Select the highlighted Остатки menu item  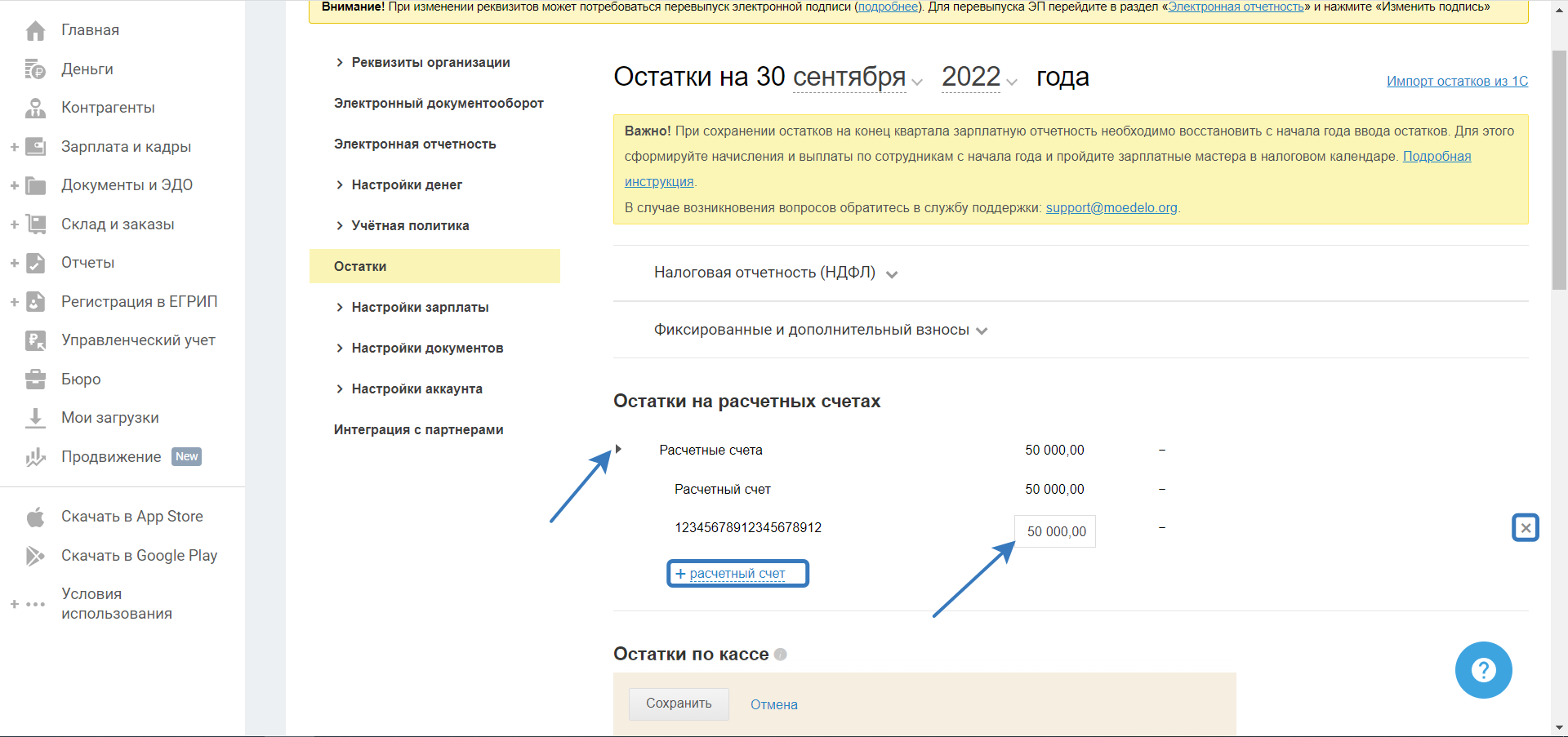434,266
